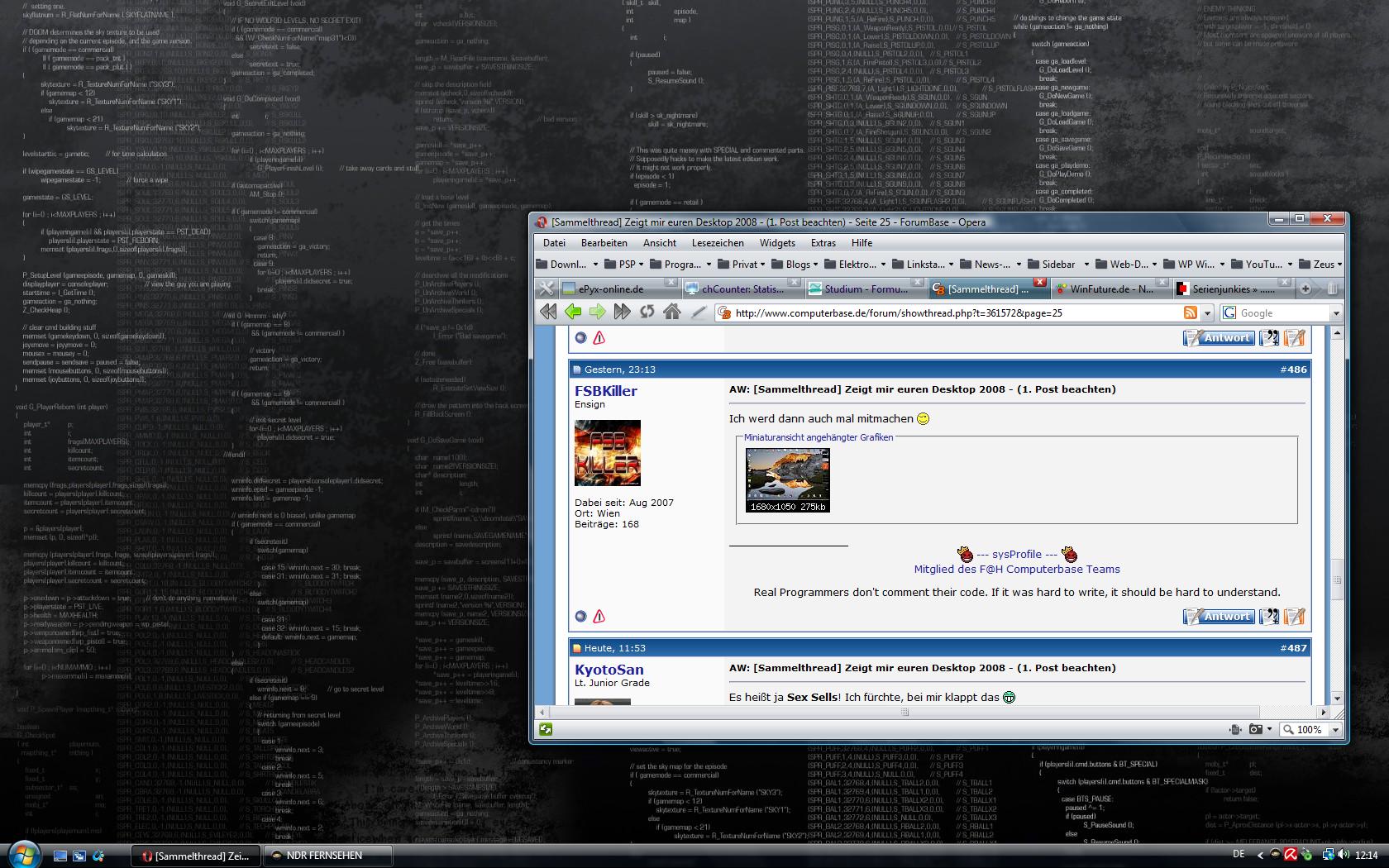
Task: Reload the page with the refresh icon
Action: point(647,312)
